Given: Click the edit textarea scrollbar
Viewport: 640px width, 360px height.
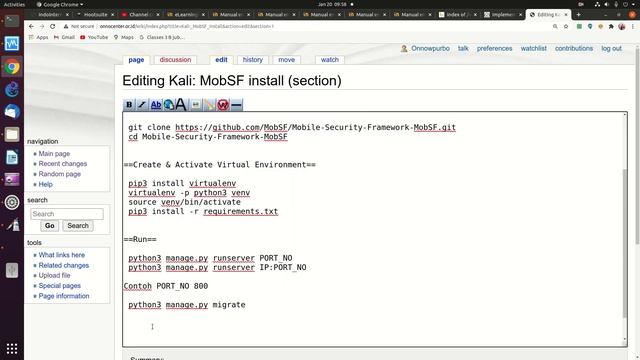Looking at the screenshot, I should point(624,243).
